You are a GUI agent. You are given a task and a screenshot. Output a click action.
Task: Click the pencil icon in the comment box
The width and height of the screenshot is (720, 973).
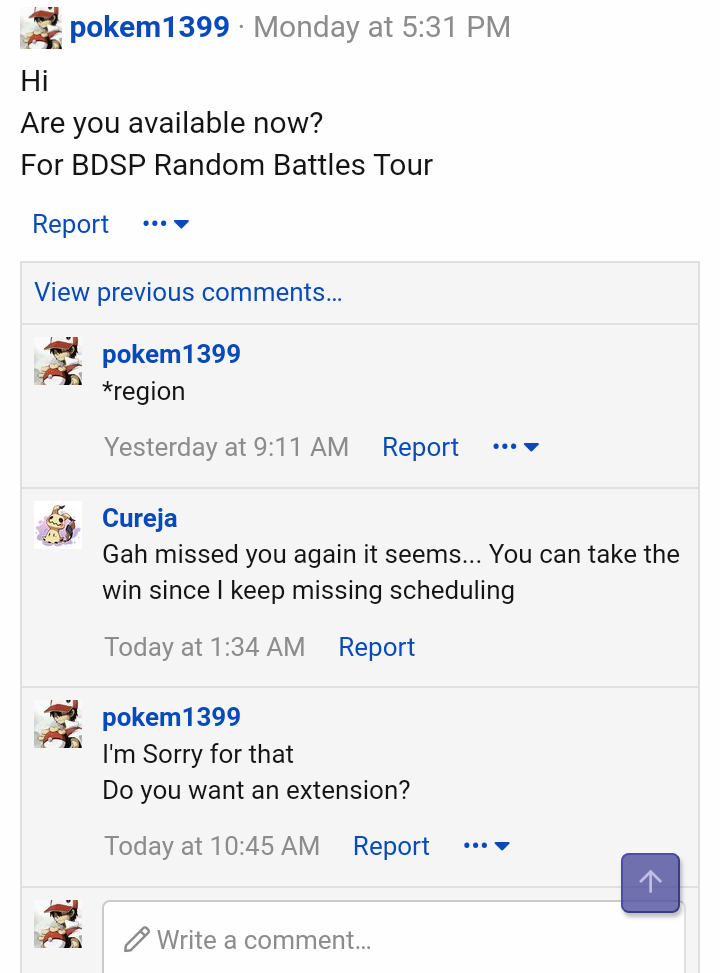pos(136,940)
